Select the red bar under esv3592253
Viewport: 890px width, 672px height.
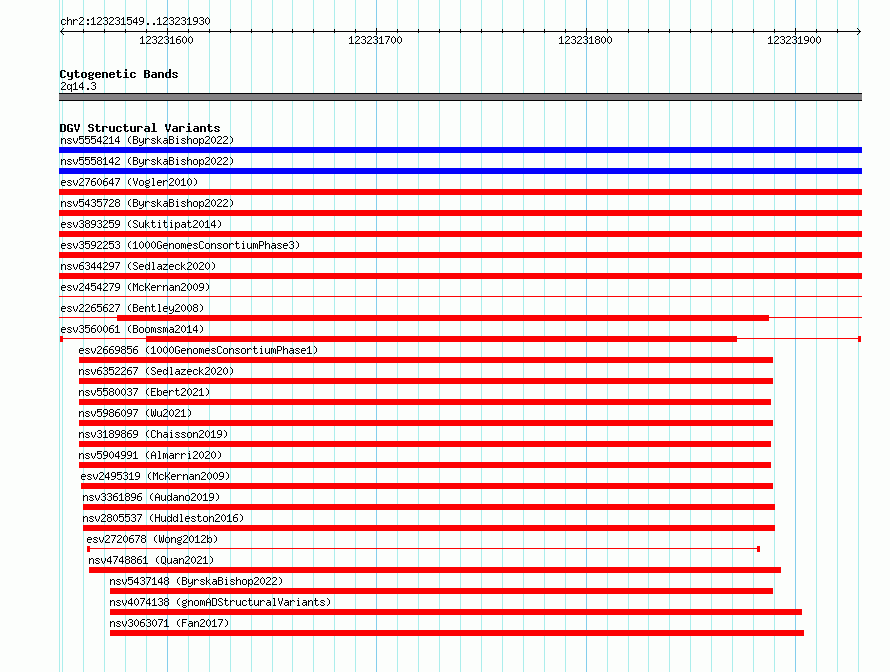coord(460,255)
